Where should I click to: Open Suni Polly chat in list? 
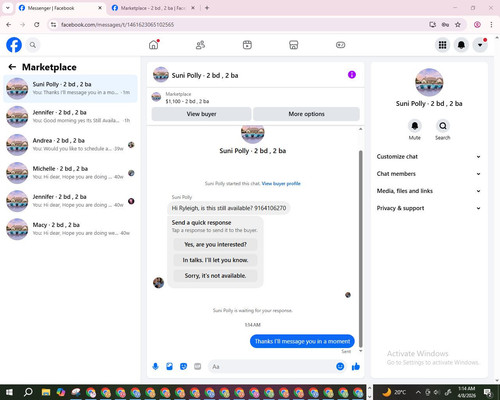70,88
